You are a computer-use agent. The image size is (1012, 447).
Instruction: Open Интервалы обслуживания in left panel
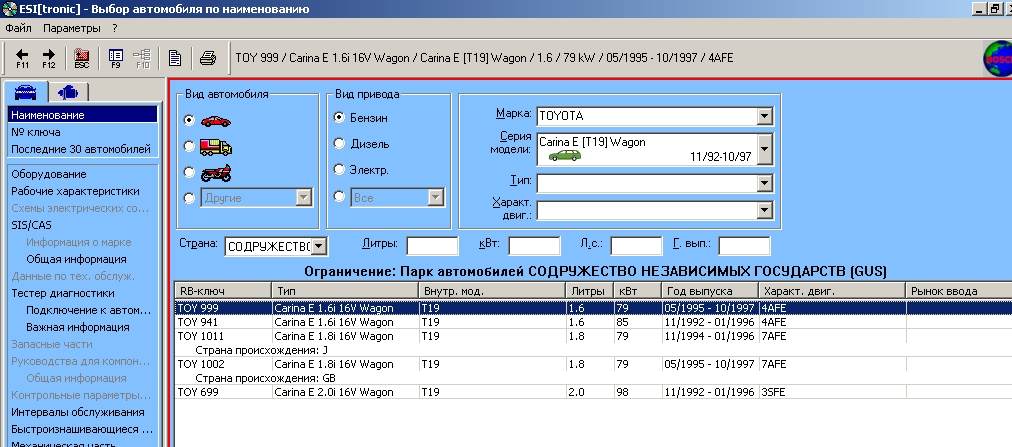77,412
